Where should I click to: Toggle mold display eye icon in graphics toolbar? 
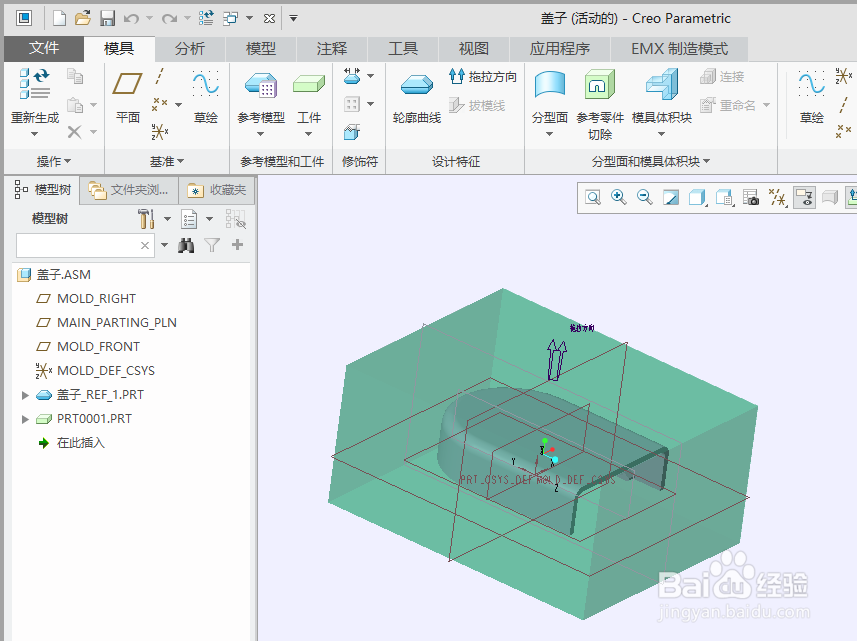pos(804,197)
